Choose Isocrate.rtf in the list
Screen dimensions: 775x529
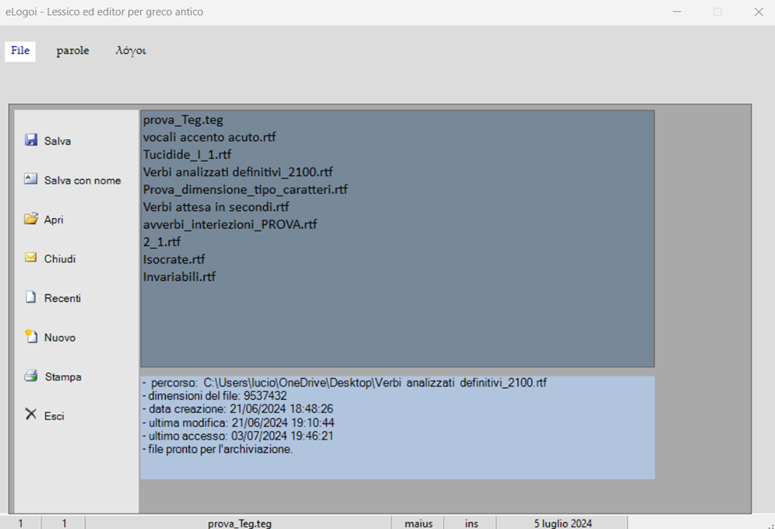point(173,259)
